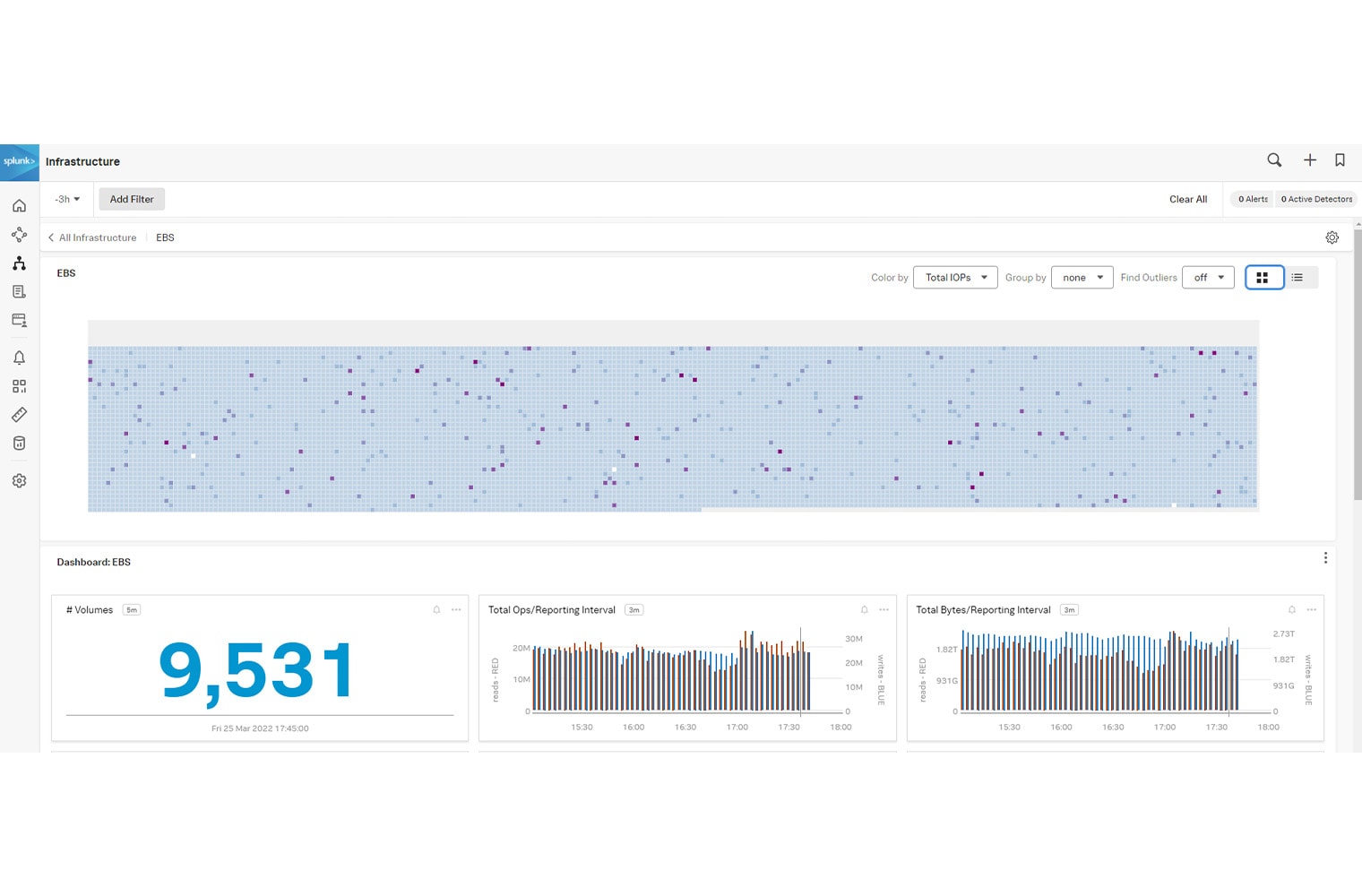Go back to All Infrastructure
Screen dimensions: 1362x896
92,237
